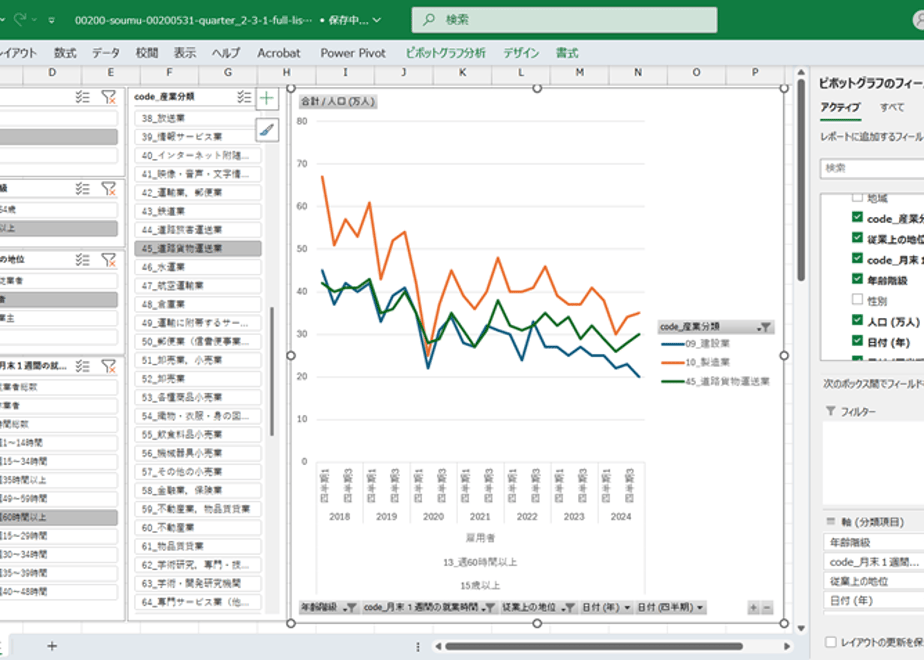This screenshot has width=924, height=660.
Task: Clear filter on topmost left slicer
Action: coord(108,97)
